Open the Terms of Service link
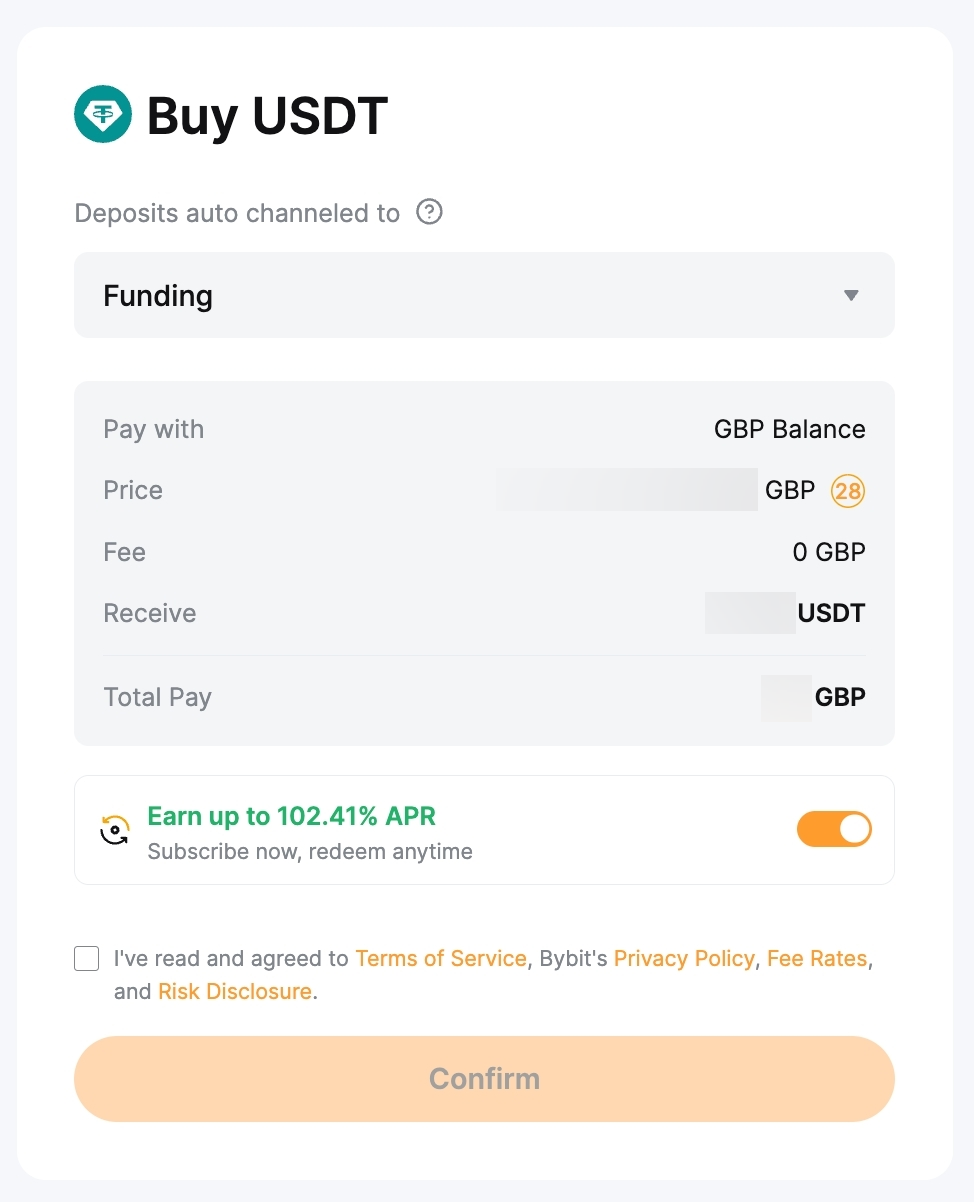Viewport: 974px width, 1202px height. point(441,958)
